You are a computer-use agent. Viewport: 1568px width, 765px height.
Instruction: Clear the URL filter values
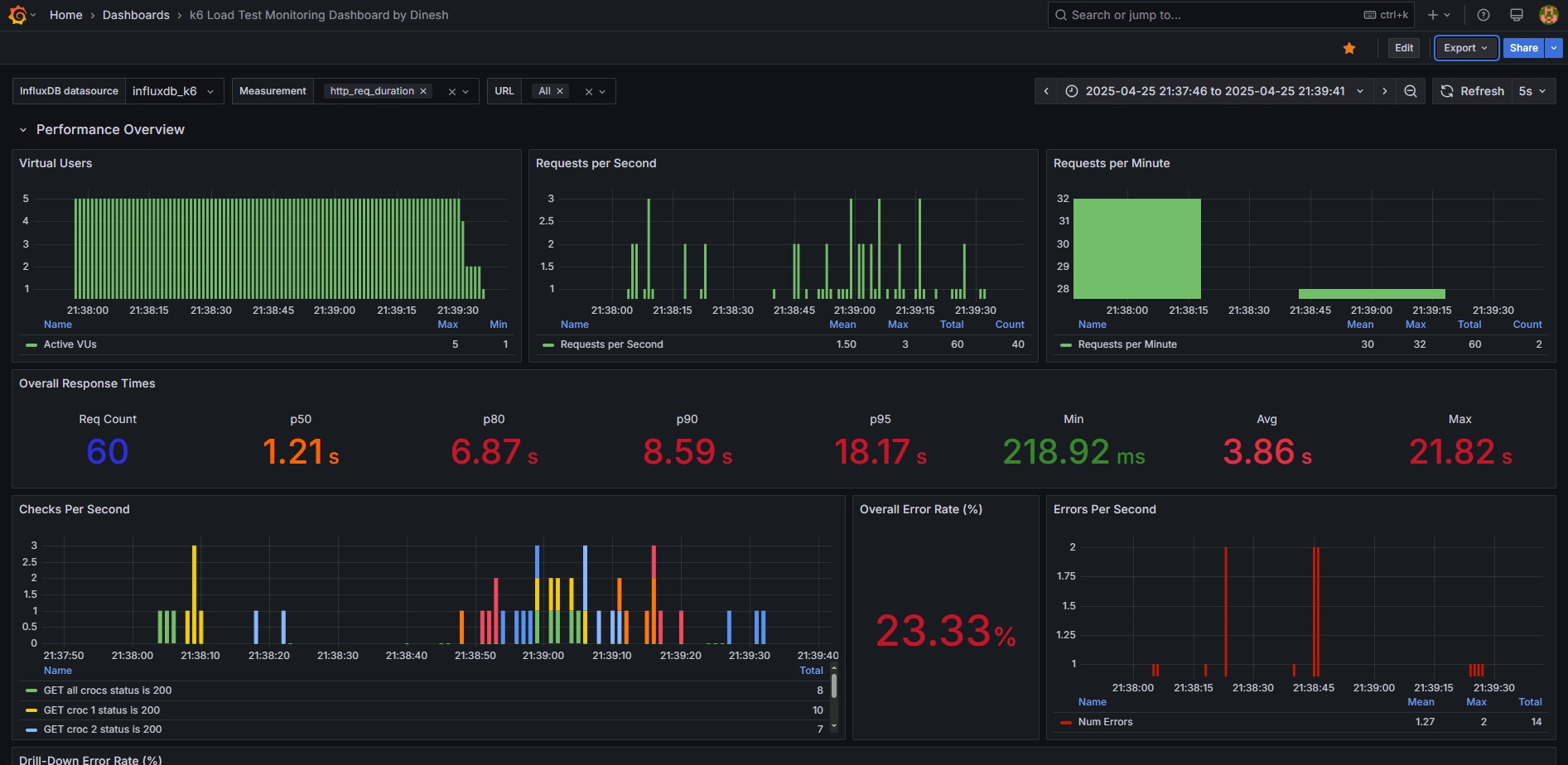click(588, 92)
